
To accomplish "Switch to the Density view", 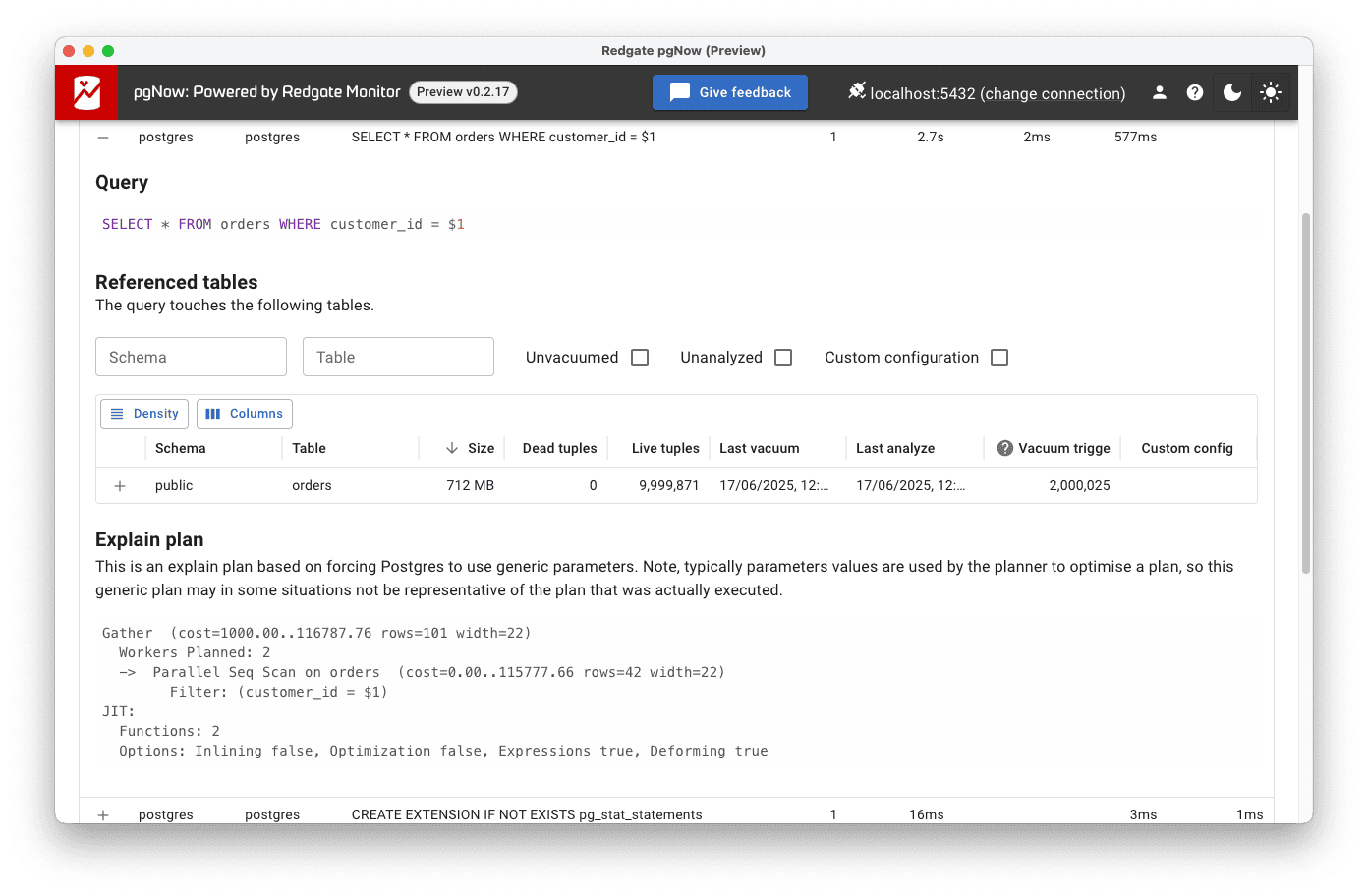I will (x=143, y=414).
